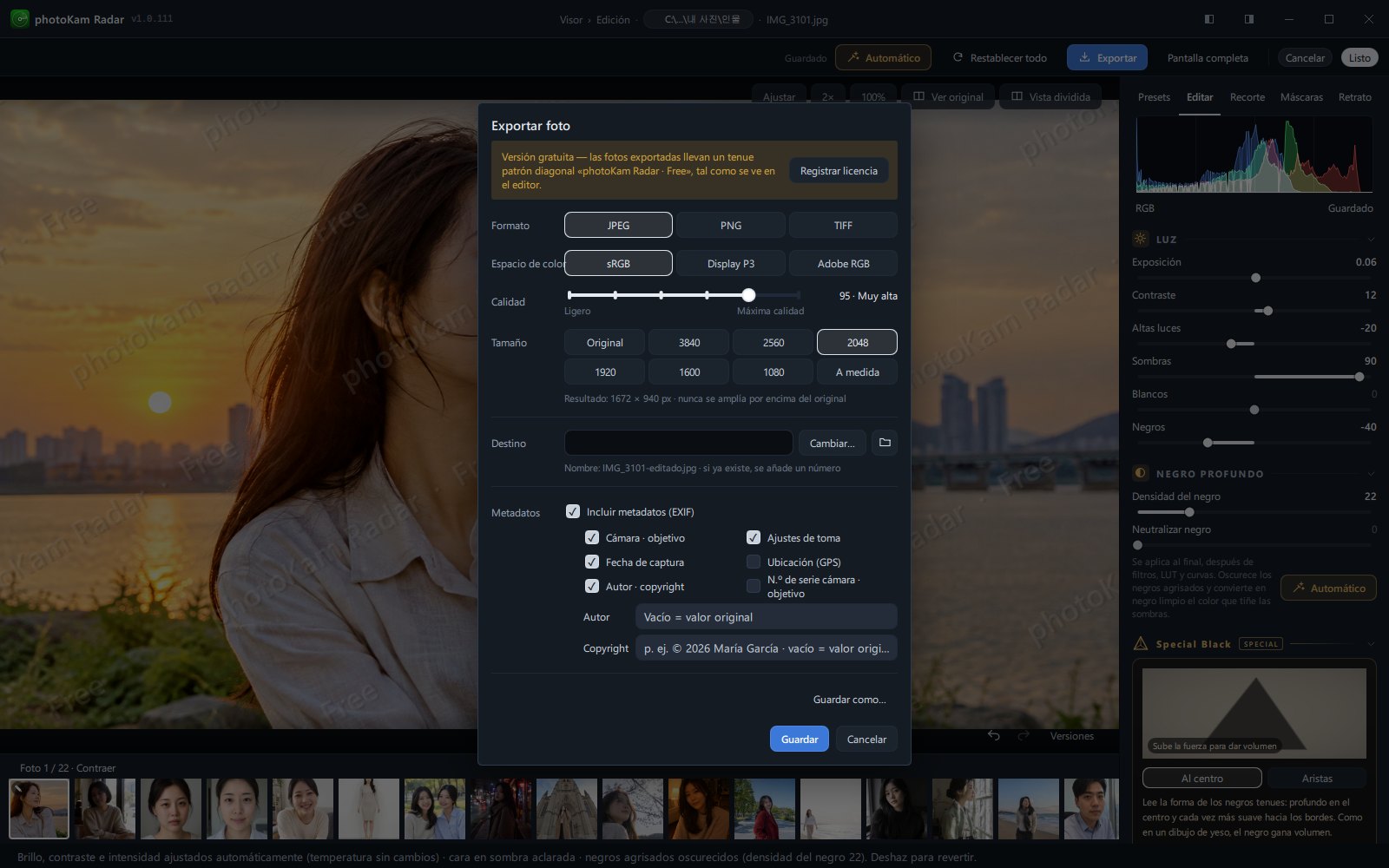The width and height of the screenshot is (1389, 868).
Task: Click the undo arrow icon near Versiones
Action: (x=994, y=735)
